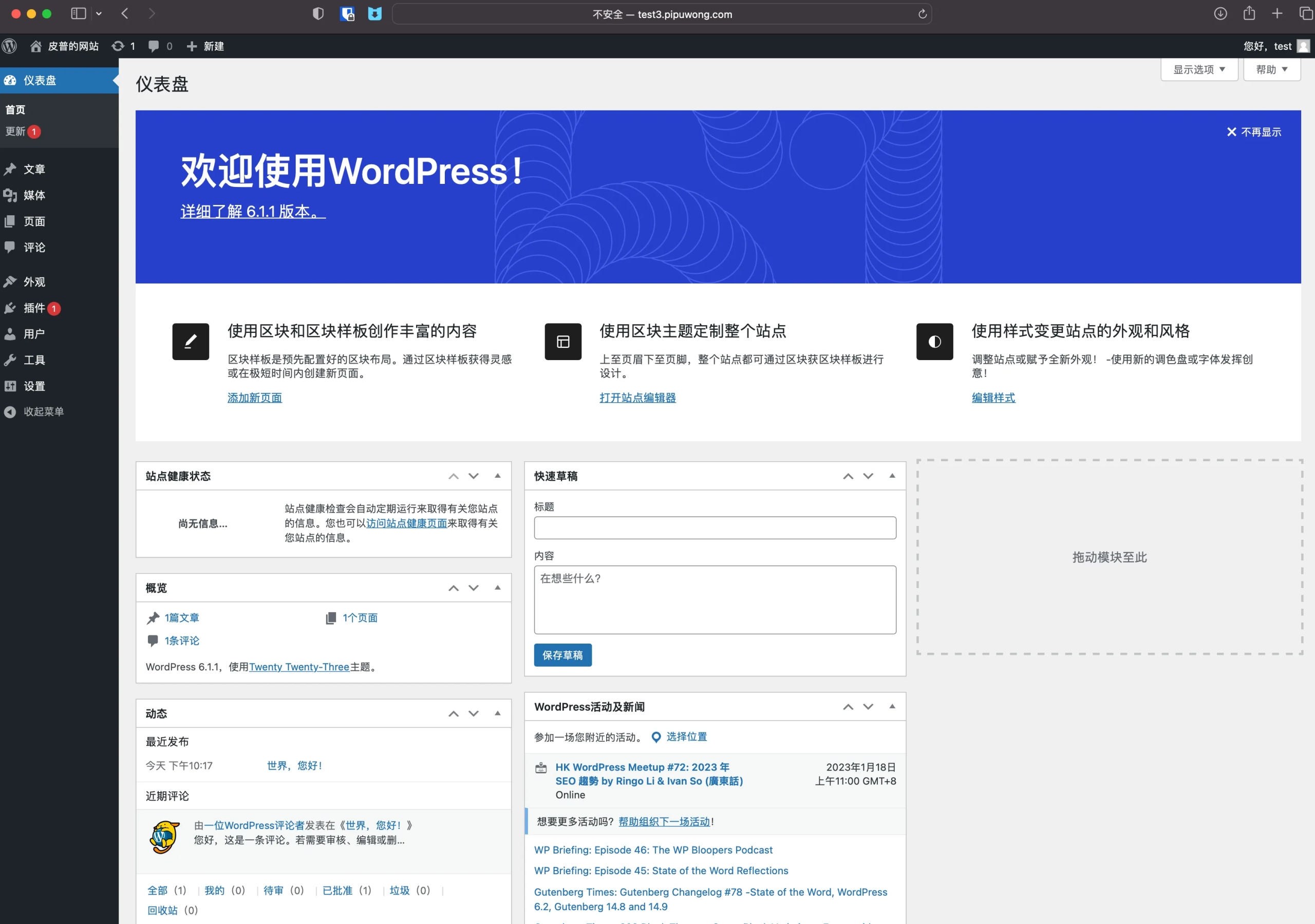This screenshot has width=1315, height=924.
Task: Open 用户 in the sidebar
Action: click(34, 334)
